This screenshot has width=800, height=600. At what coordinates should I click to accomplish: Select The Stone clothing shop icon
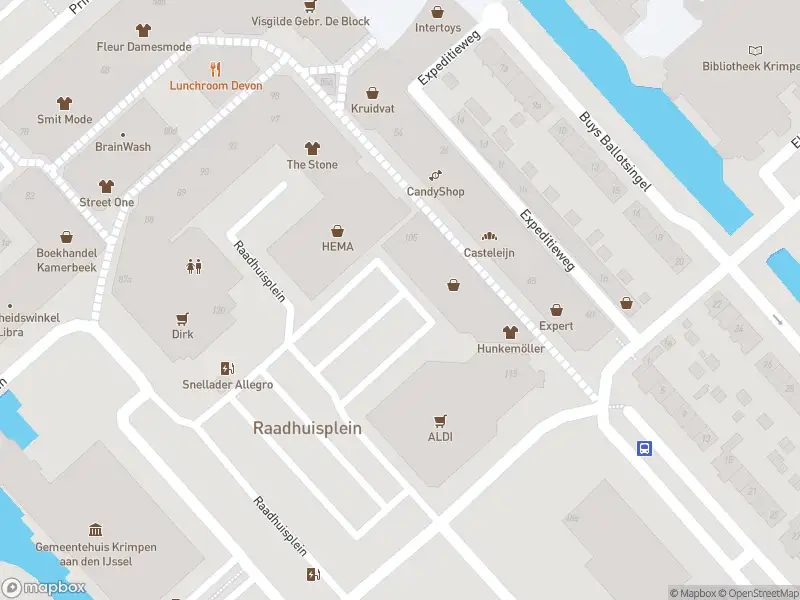312,148
